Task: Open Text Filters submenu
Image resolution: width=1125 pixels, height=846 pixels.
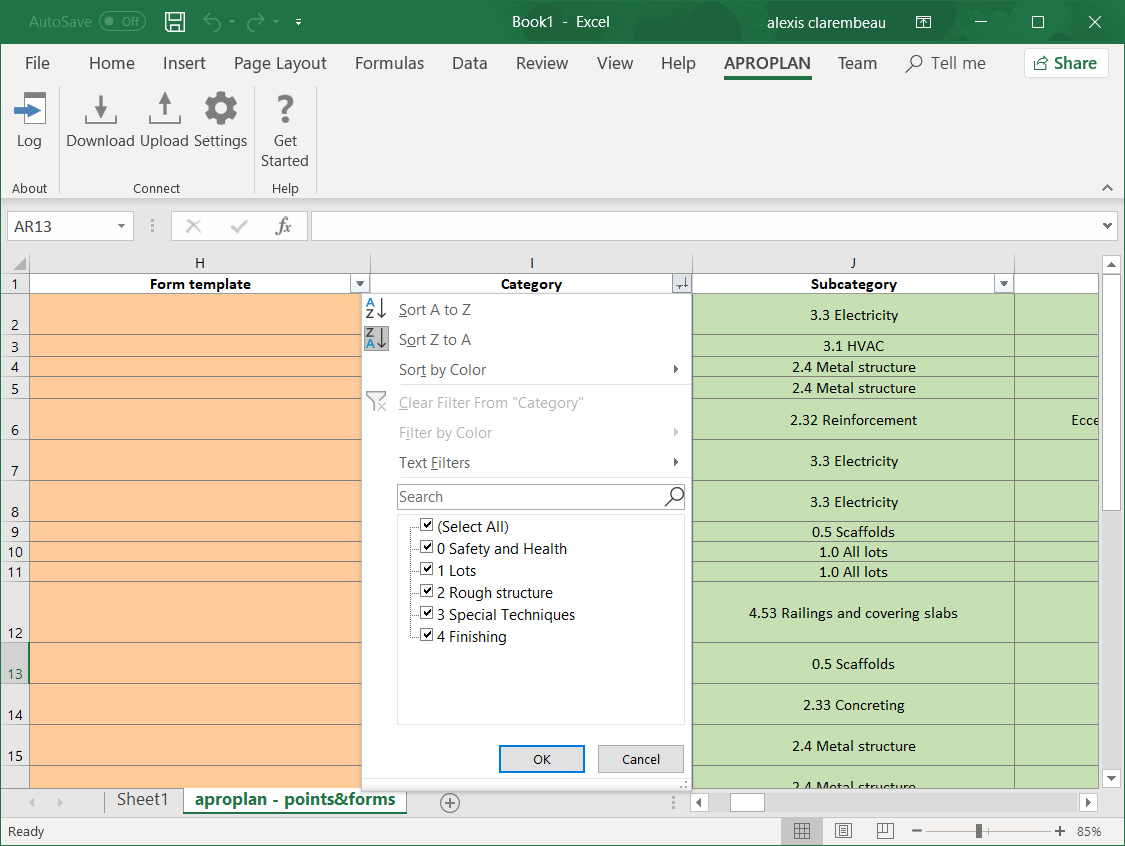Action: point(527,463)
